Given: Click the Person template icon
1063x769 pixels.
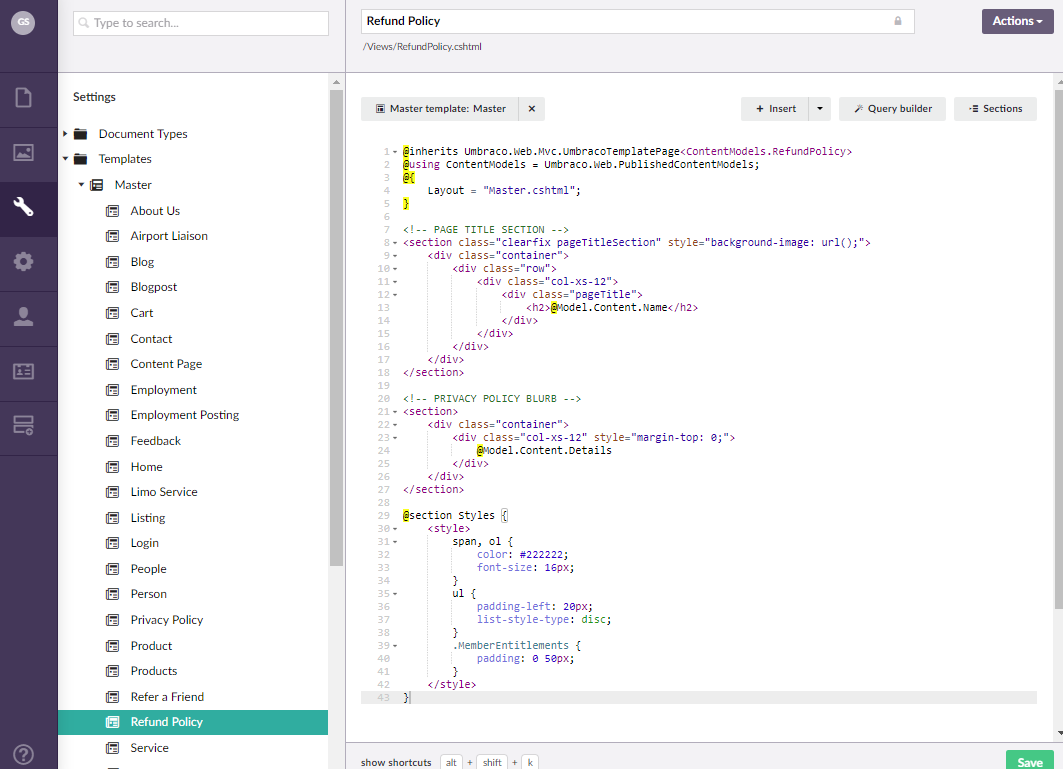Looking at the screenshot, I should pos(113,594).
